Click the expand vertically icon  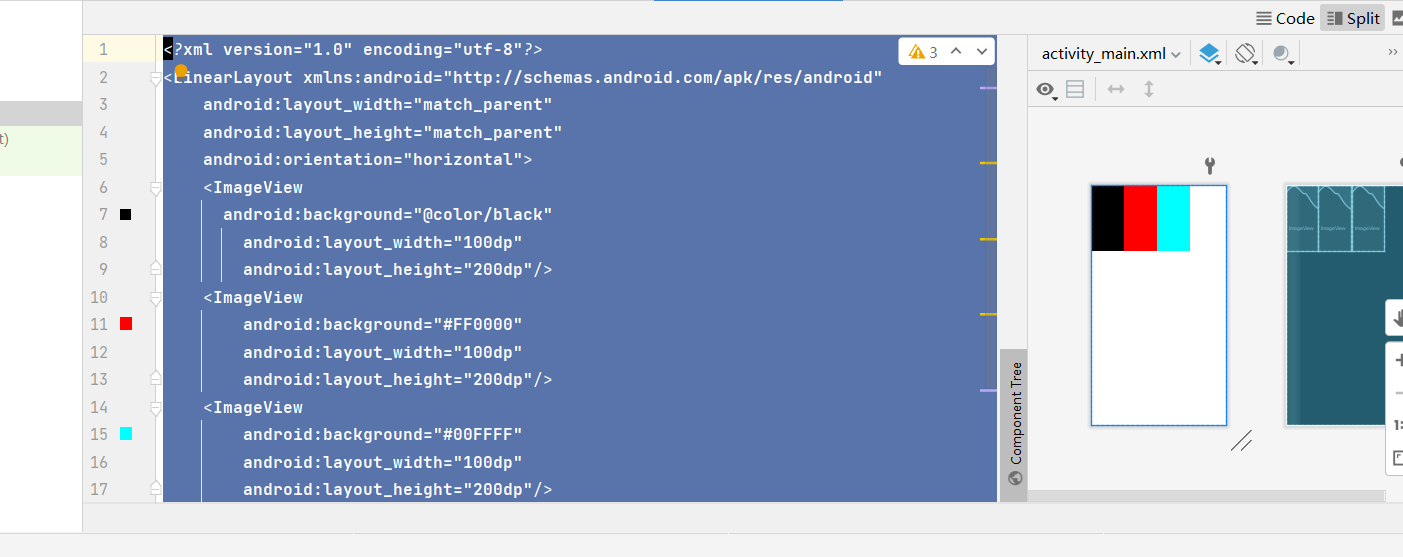coord(1149,89)
